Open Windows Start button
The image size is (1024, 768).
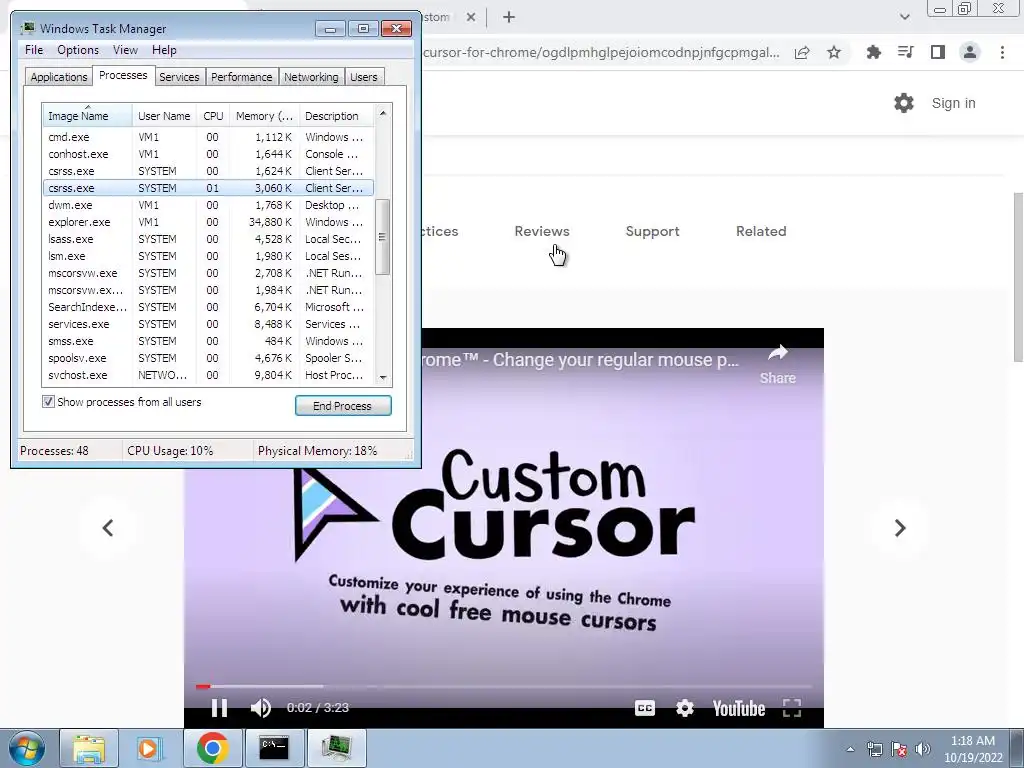coord(27,748)
